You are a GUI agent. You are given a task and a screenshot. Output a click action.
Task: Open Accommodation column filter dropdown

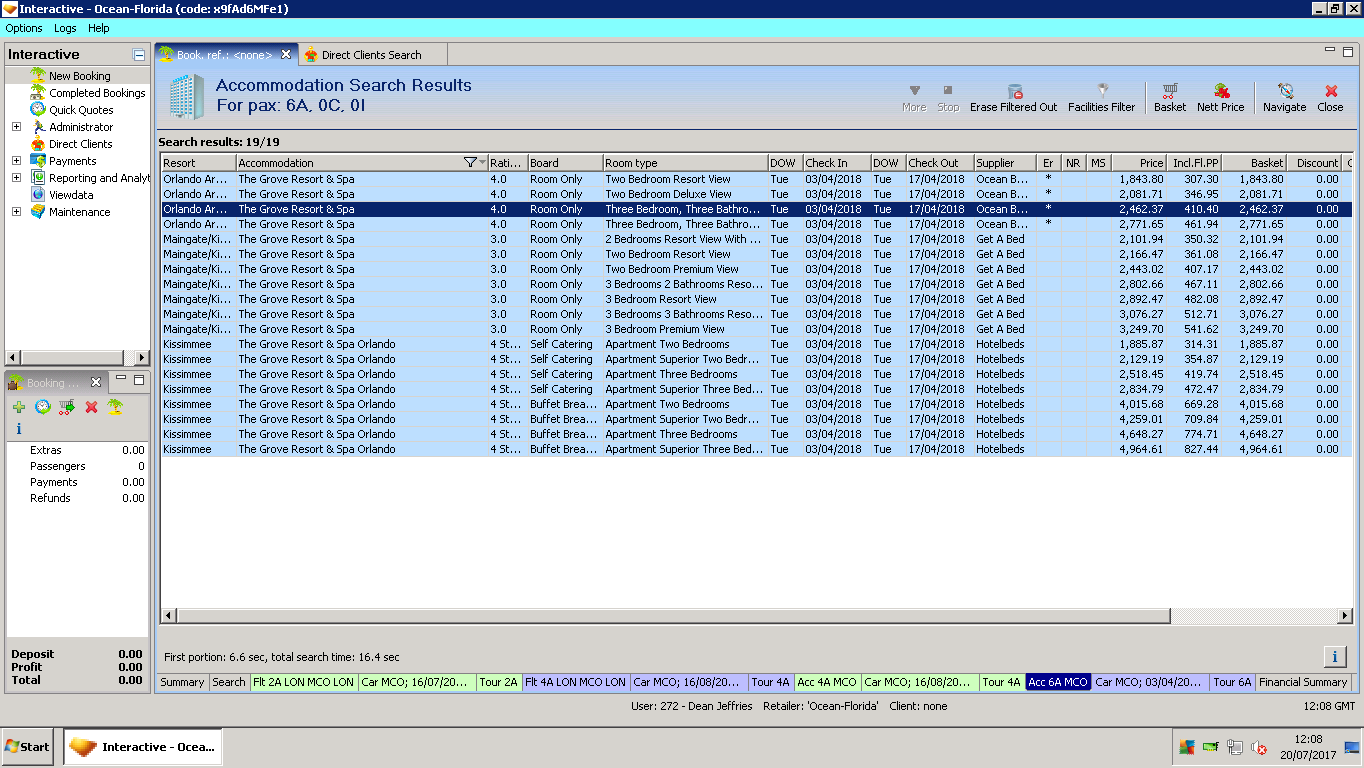coord(483,163)
